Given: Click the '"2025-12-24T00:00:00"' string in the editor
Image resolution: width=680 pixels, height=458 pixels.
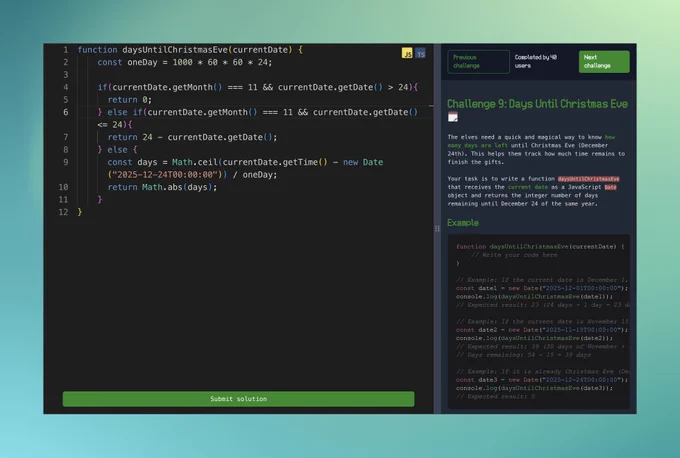Looking at the screenshot, I should click(165, 175).
